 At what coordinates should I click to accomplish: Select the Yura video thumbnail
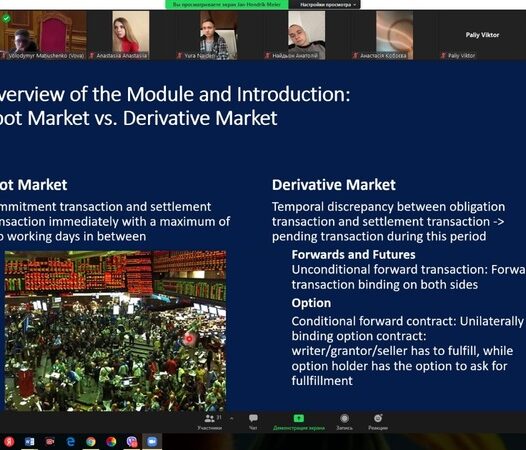click(219, 35)
